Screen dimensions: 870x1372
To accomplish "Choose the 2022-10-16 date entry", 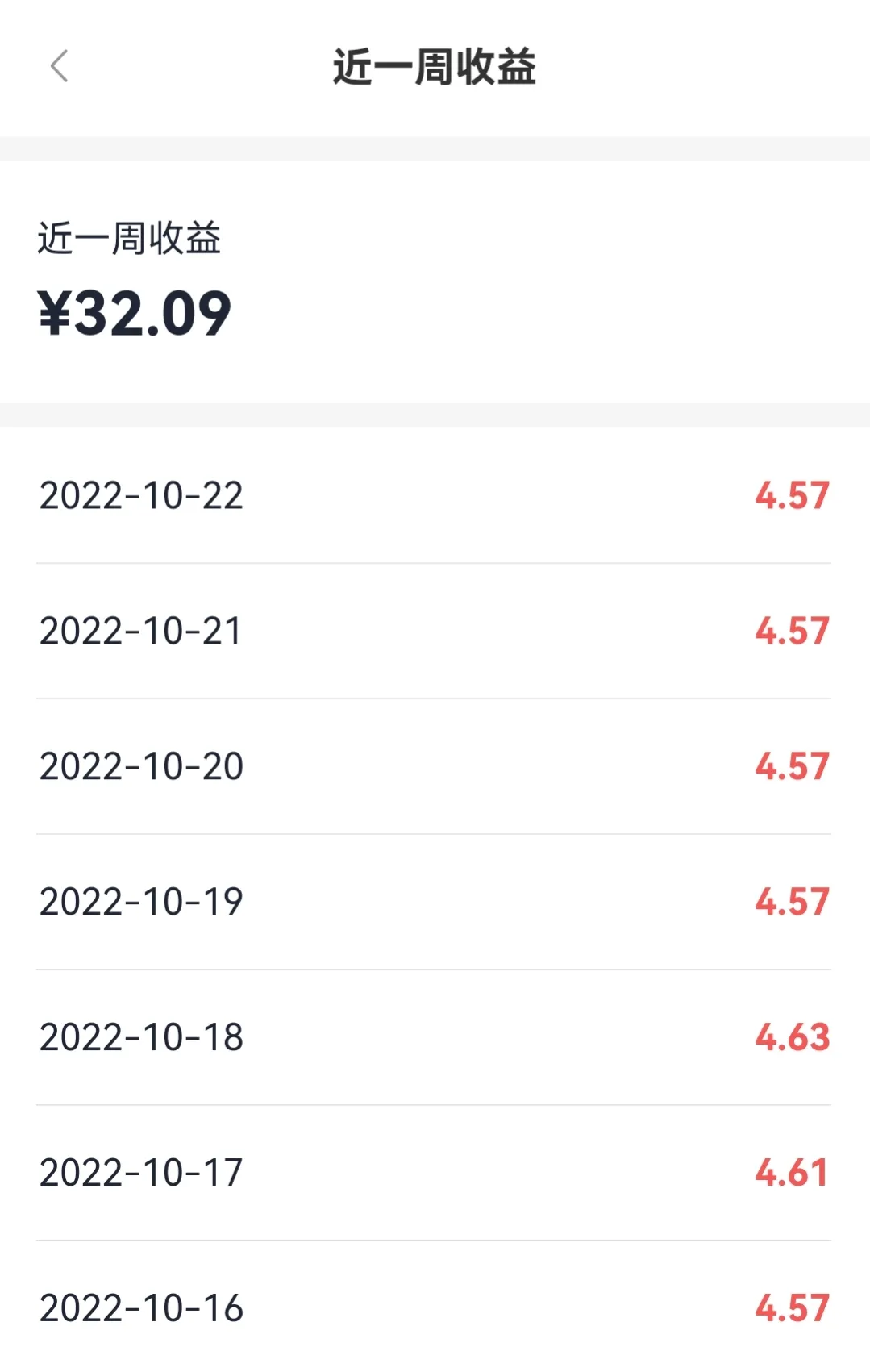I will (141, 1308).
